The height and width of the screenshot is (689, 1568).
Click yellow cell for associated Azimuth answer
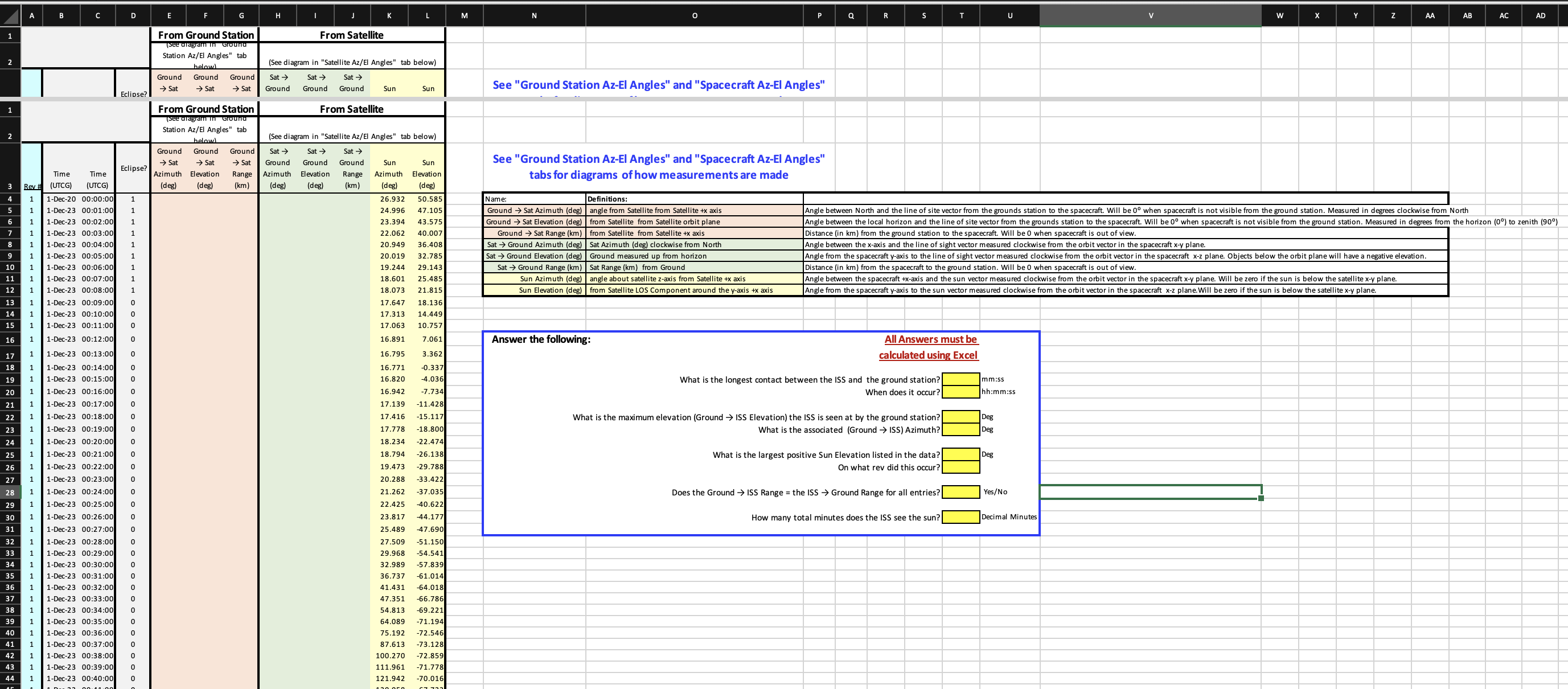(960, 430)
